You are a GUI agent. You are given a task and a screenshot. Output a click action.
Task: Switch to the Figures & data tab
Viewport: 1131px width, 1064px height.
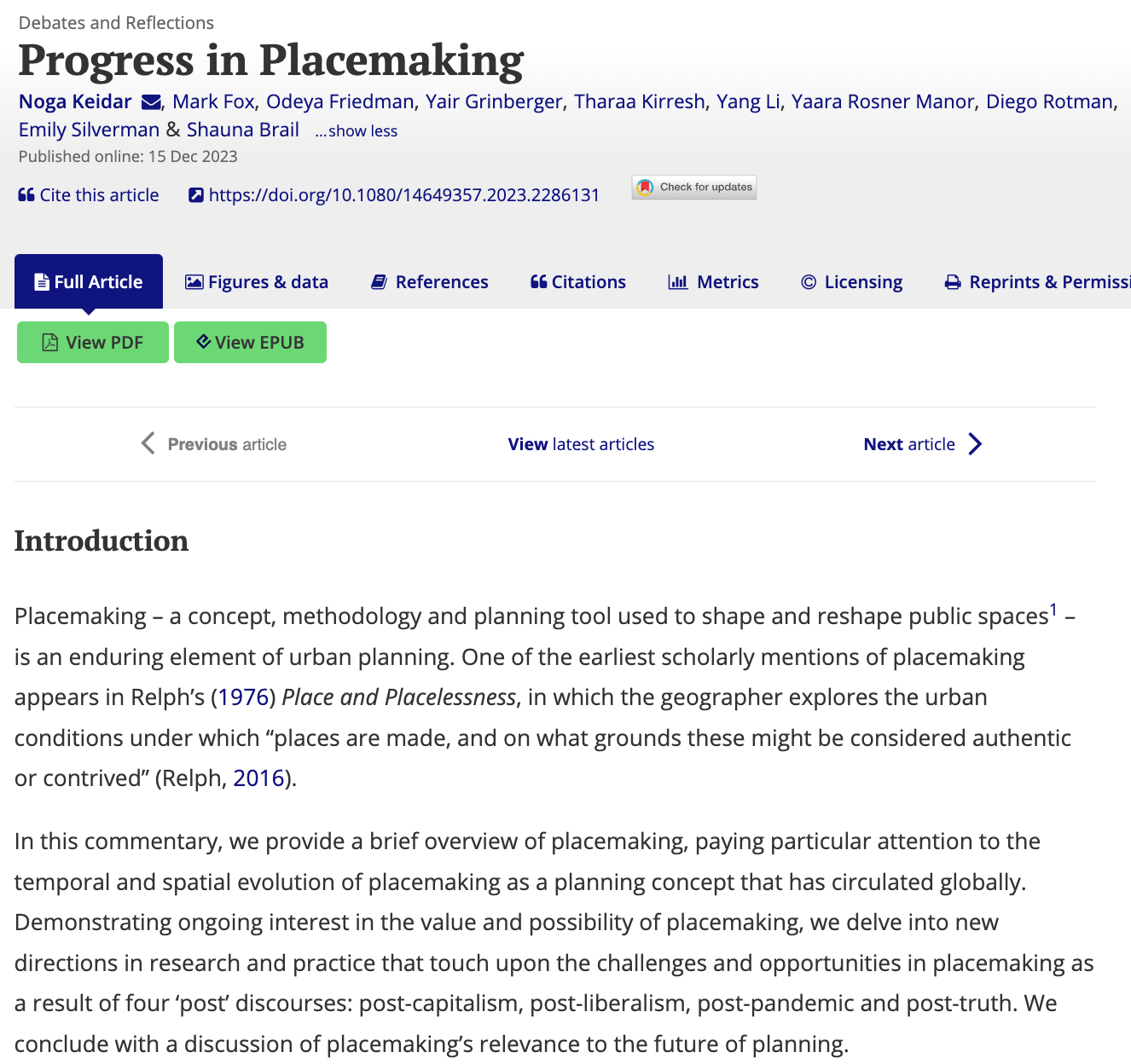click(257, 282)
